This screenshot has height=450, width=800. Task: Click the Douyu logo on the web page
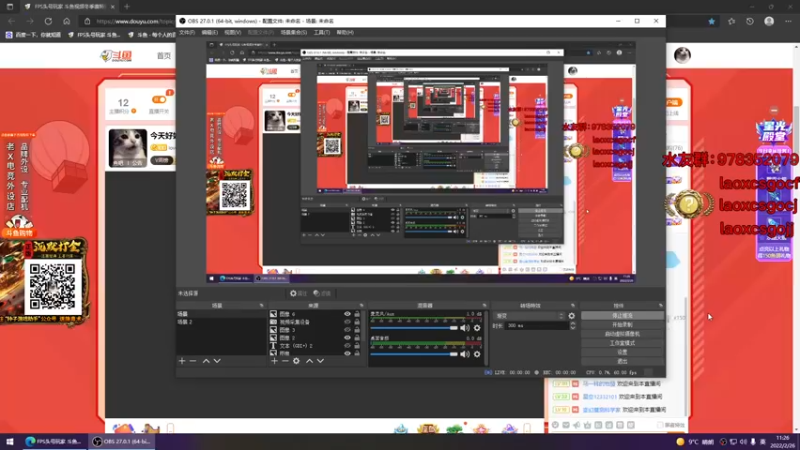116,55
